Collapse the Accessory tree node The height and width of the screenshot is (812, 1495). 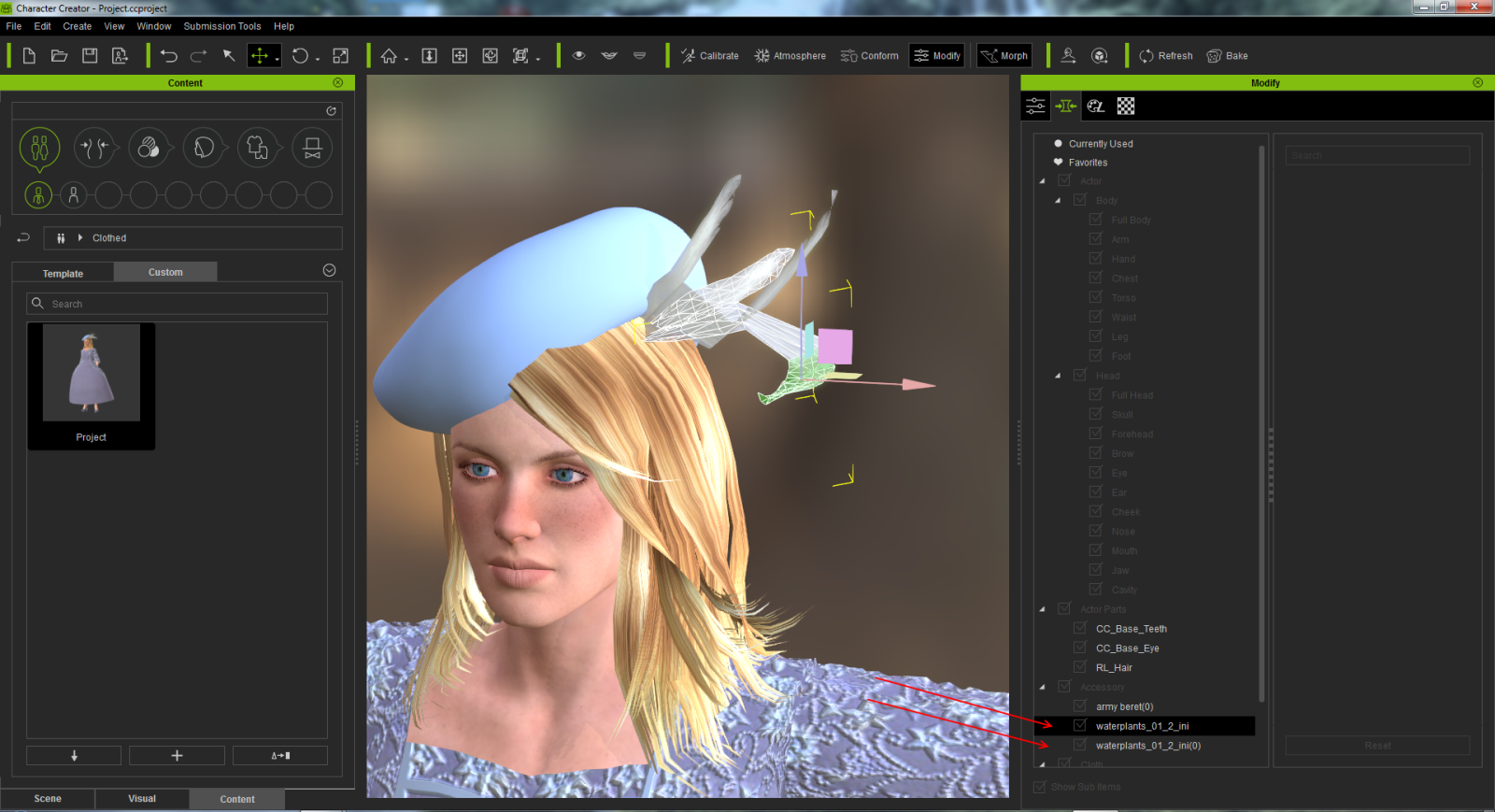[1043, 687]
